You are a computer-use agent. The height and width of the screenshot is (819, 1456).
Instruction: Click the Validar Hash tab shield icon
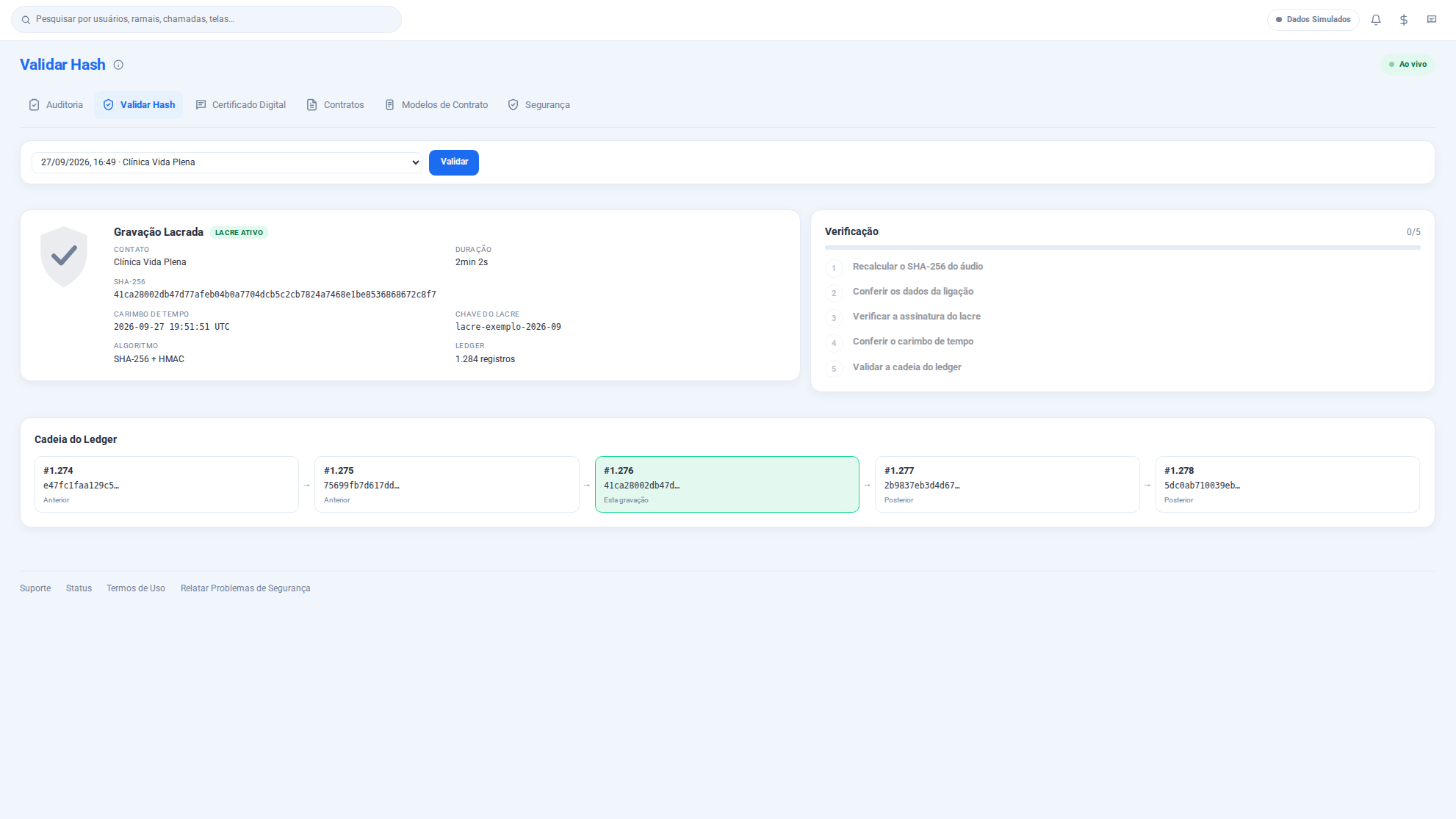[108, 105]
